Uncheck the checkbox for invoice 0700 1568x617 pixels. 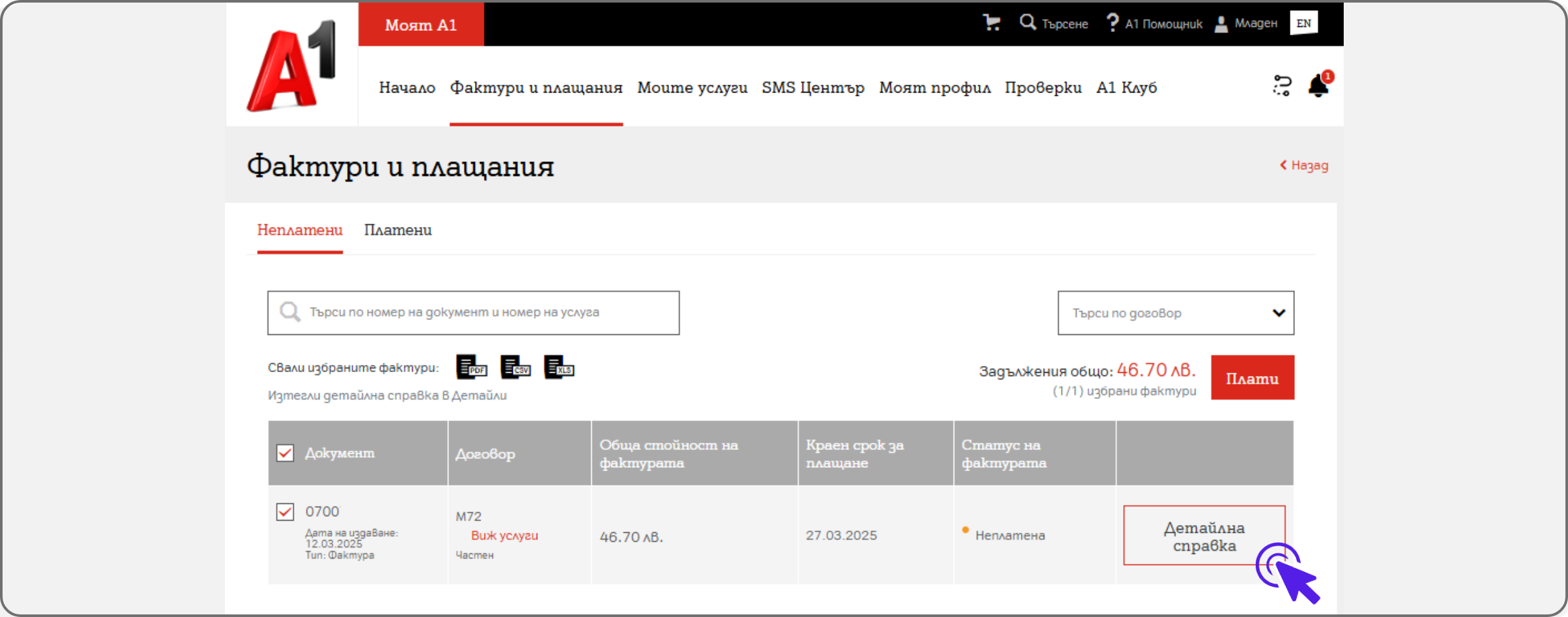[285, 512]
